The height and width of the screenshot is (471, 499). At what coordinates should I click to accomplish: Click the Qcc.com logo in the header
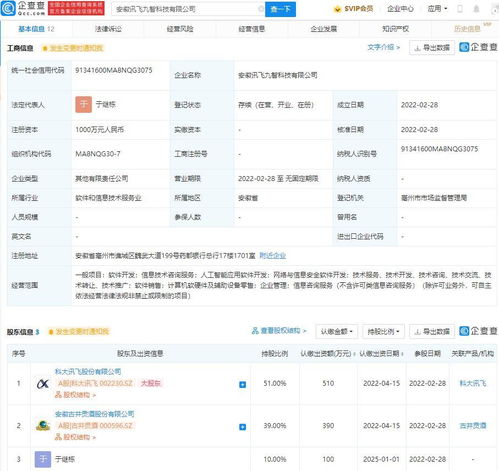(23, 8)
